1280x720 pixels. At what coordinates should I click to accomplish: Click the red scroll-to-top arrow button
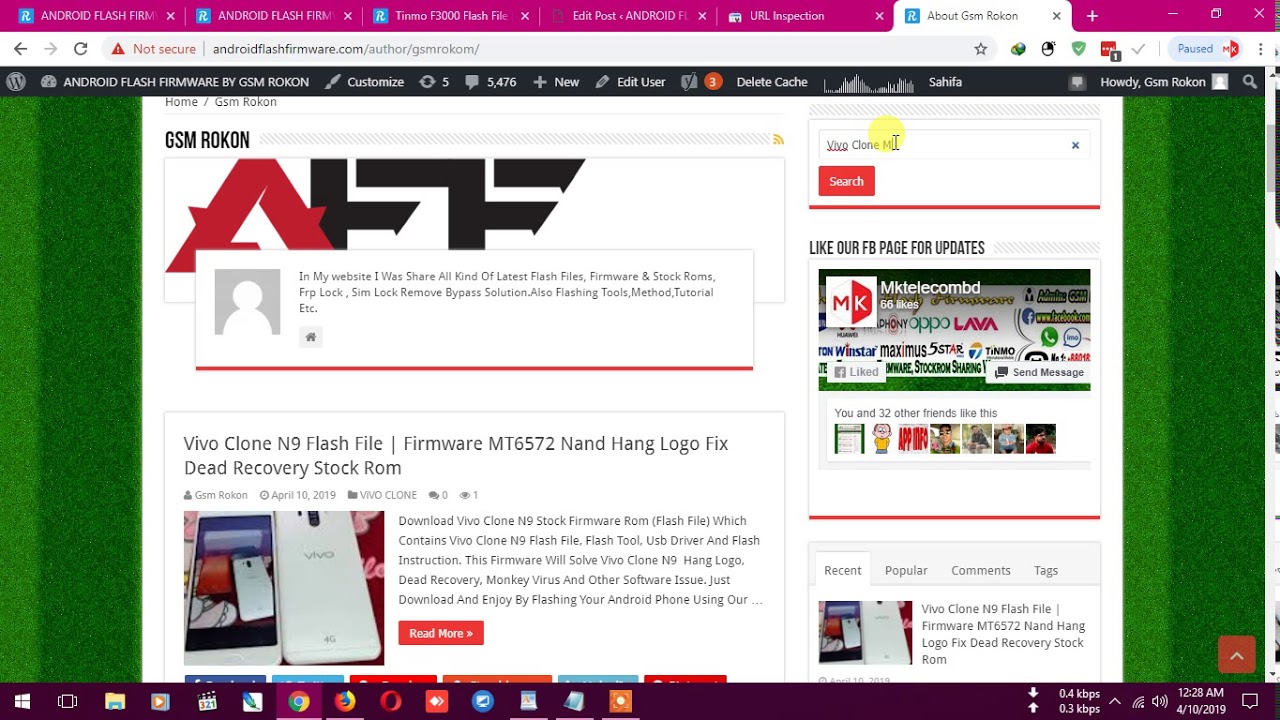coord(1236,655)
